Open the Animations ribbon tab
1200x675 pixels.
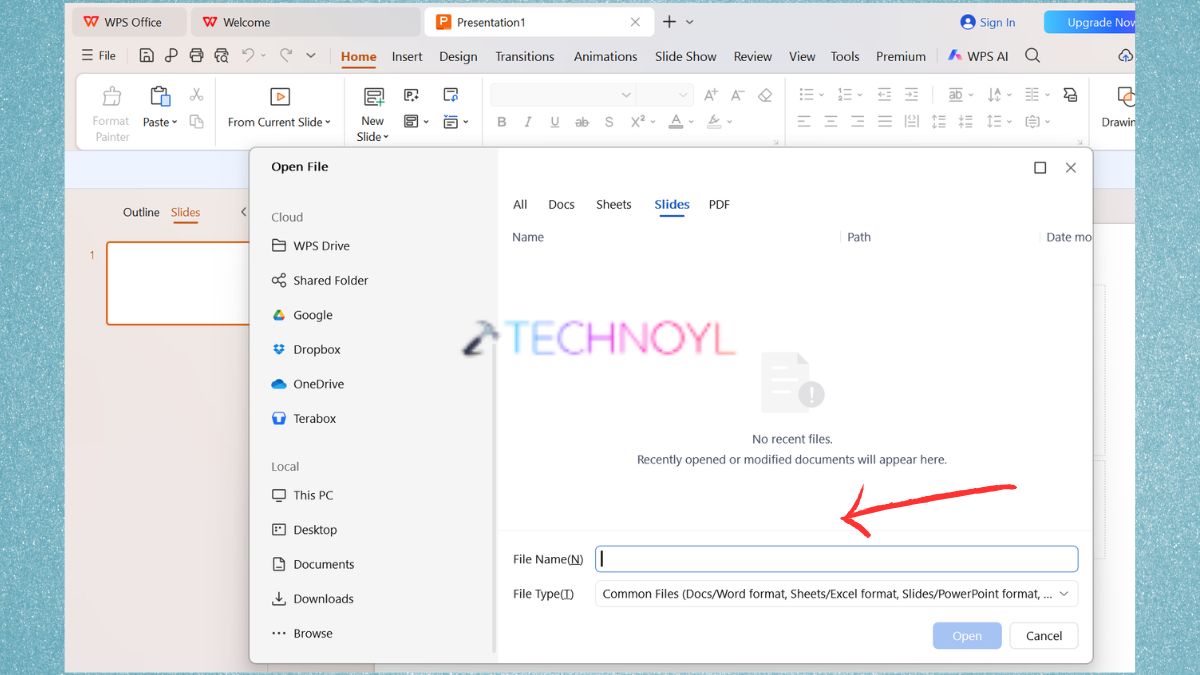[605, 56]
